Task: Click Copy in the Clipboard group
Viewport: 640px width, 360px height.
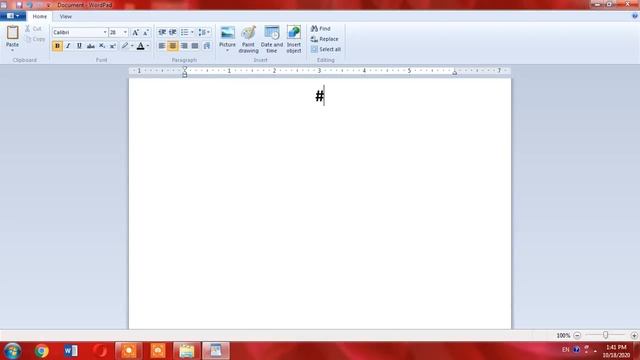Action: [35, 39]
